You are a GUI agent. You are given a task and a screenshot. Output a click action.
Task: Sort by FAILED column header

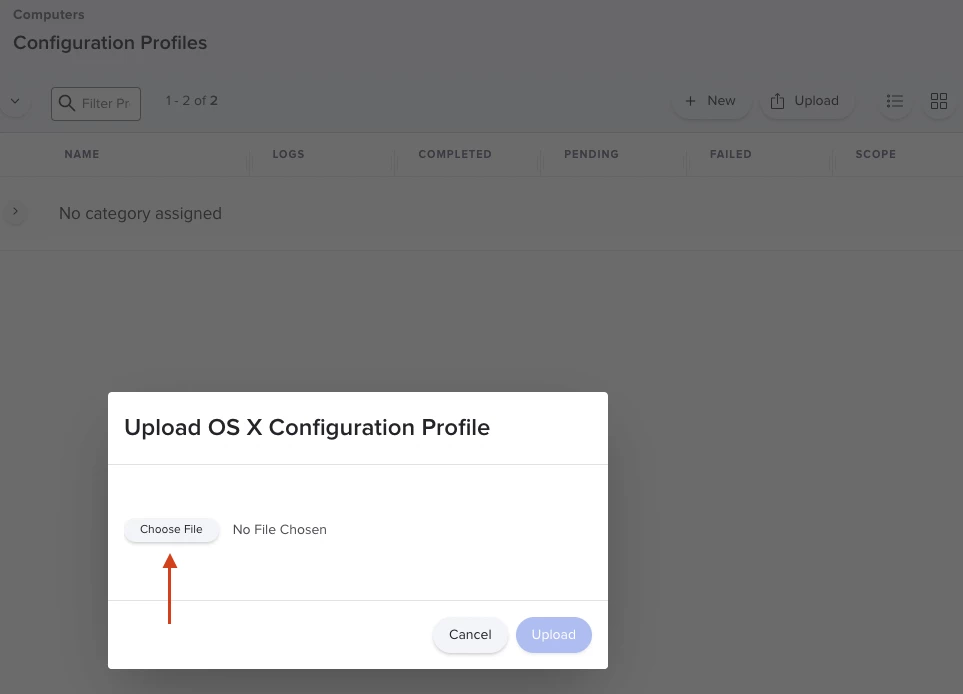click(x=731, y=154)
